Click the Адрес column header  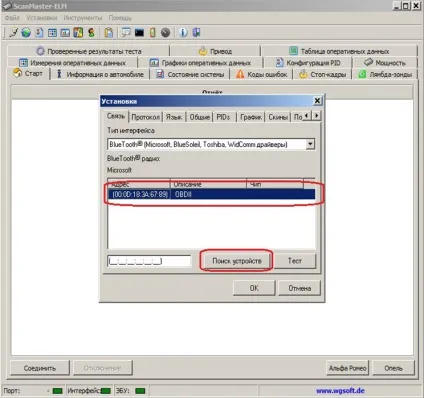coord(139,184)
